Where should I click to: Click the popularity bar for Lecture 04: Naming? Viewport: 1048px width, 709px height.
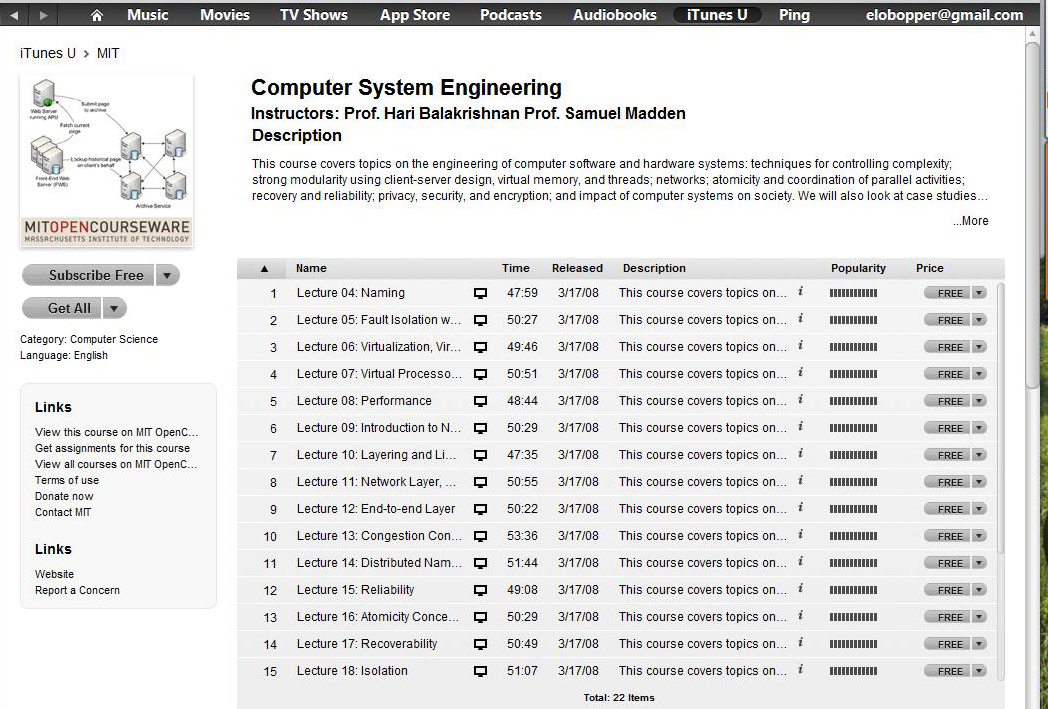854,293
